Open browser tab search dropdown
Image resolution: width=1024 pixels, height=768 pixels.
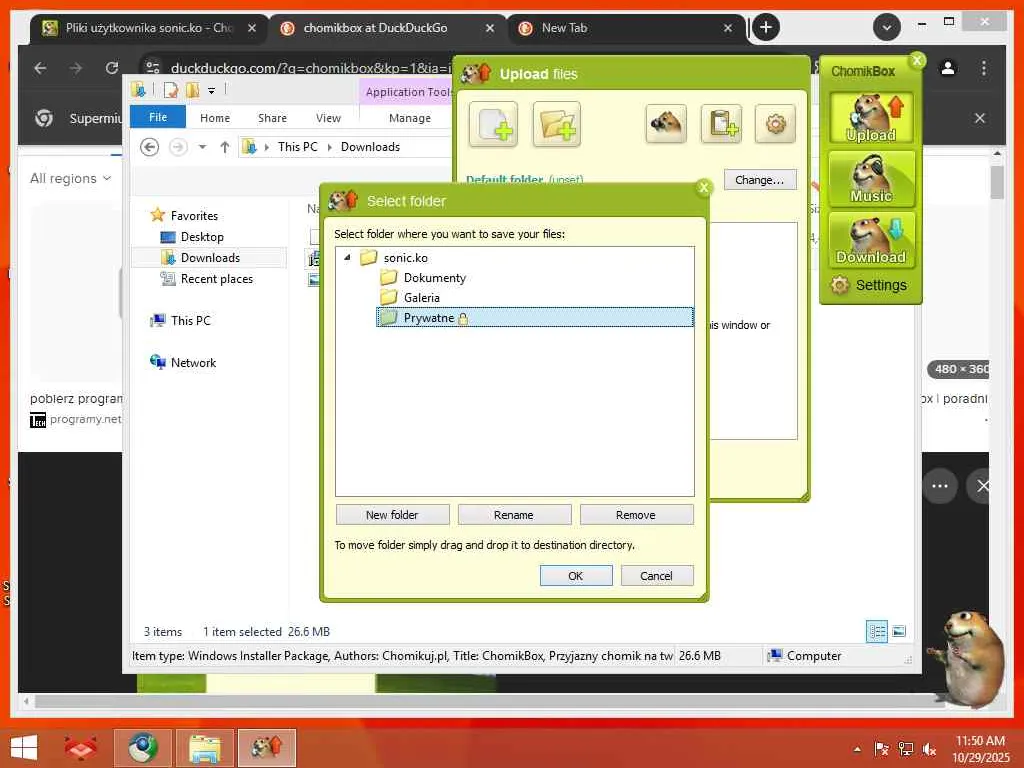pos(887,27)
